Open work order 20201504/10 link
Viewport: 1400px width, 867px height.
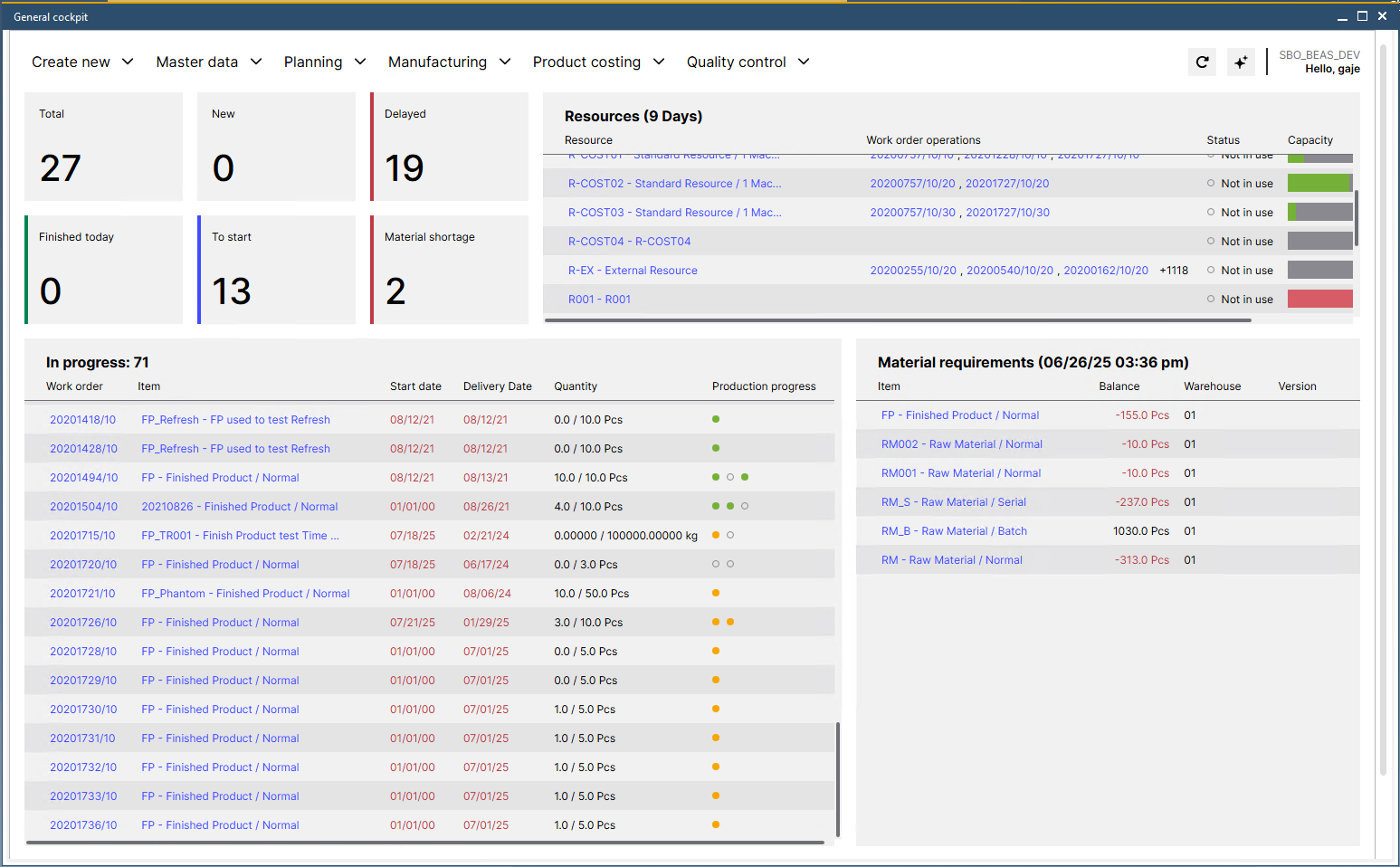pyautogui.click(x=83, y=507)
